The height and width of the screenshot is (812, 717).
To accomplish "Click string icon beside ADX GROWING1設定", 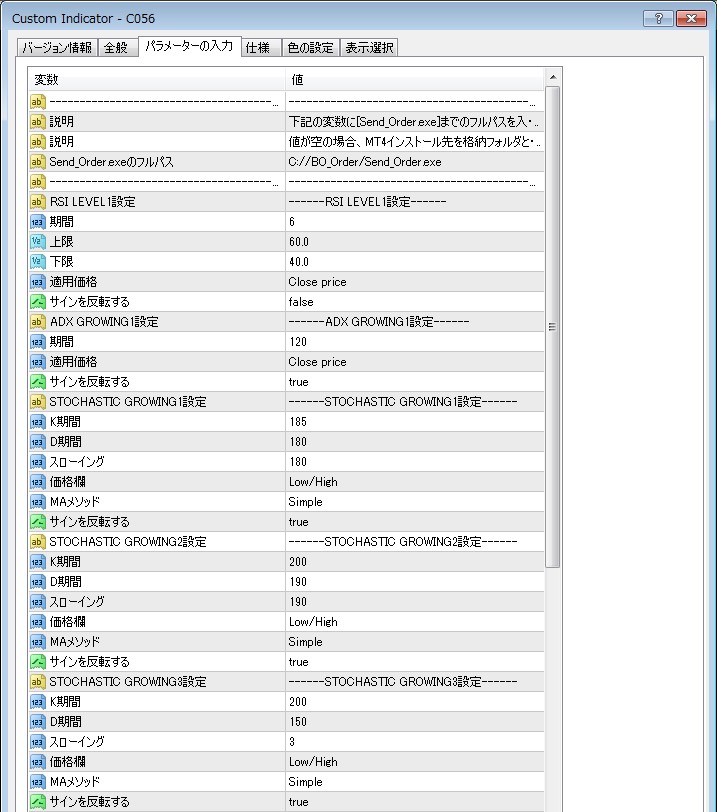I will 37,322.
